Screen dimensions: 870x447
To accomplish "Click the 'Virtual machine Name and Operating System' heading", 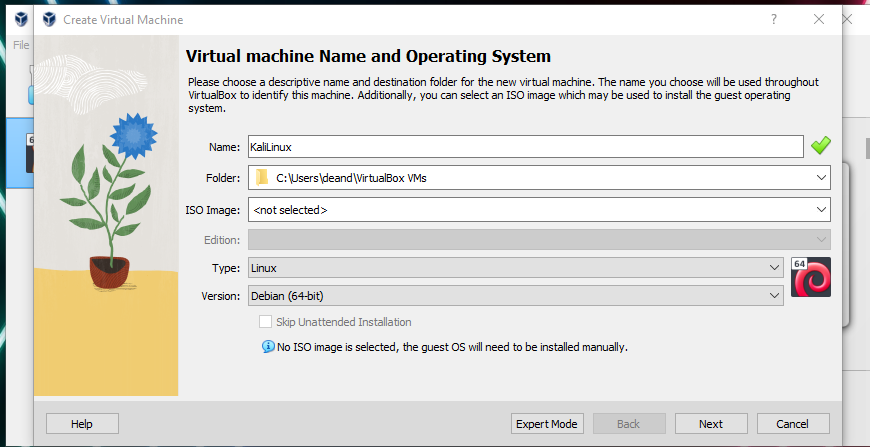I will (368, 56).
